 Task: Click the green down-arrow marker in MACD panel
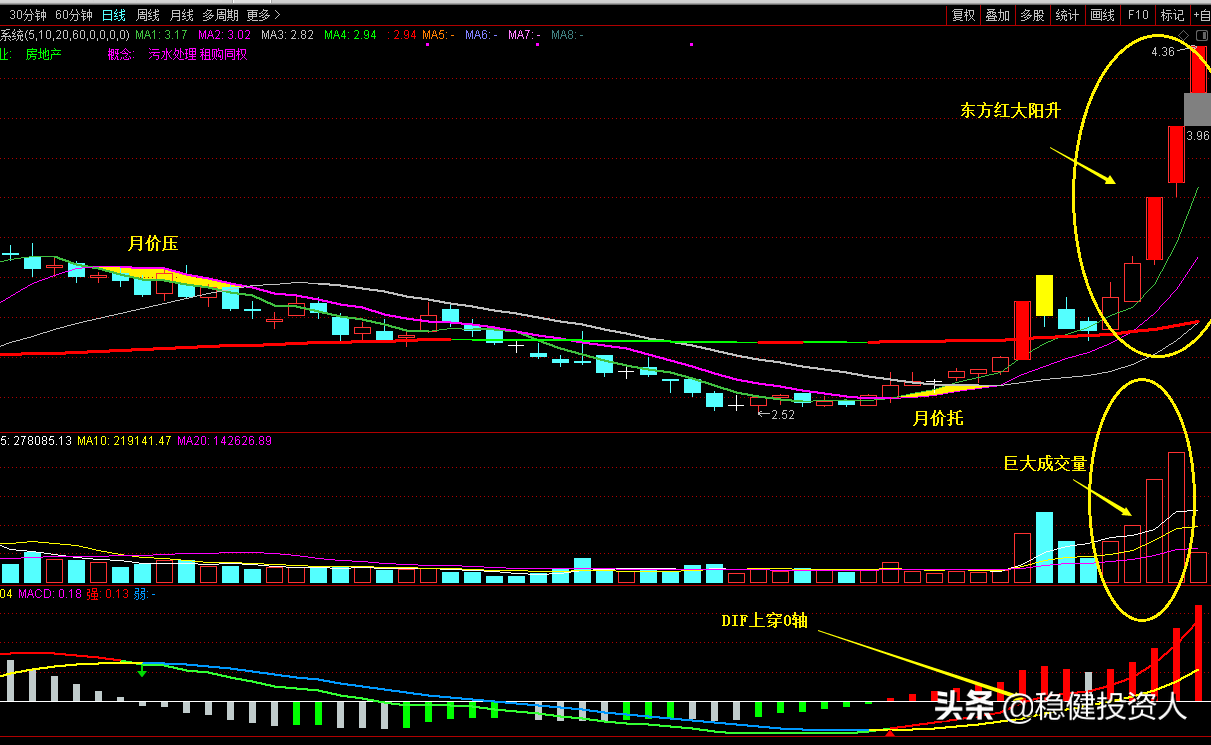click(x=142, y=669)
